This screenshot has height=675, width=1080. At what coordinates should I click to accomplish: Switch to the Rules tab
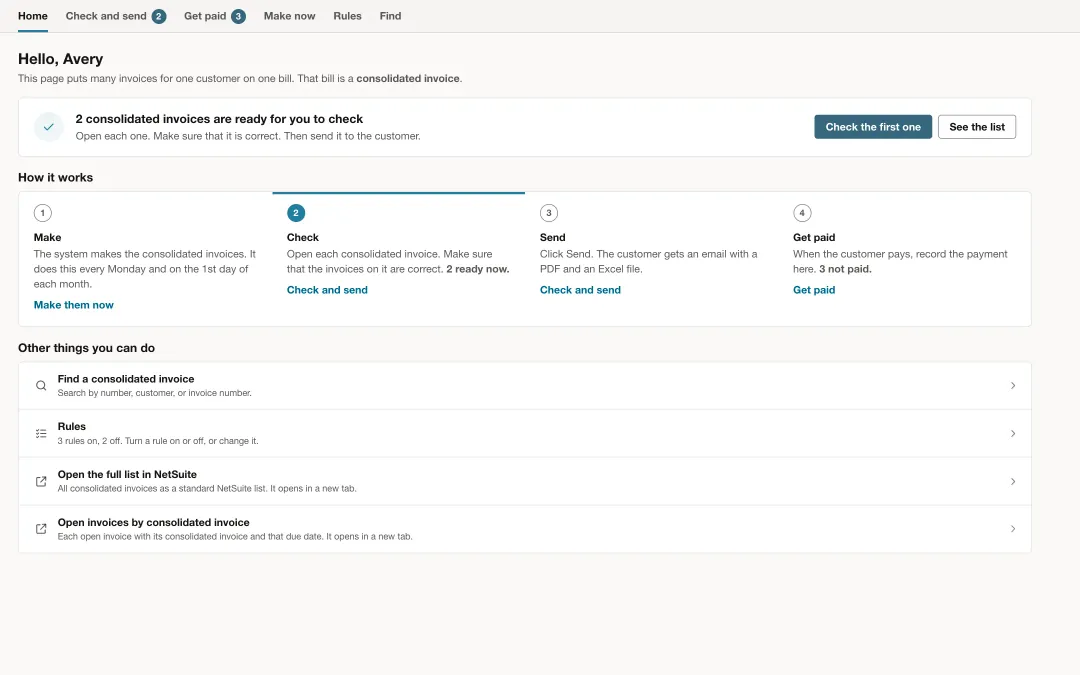347,16
